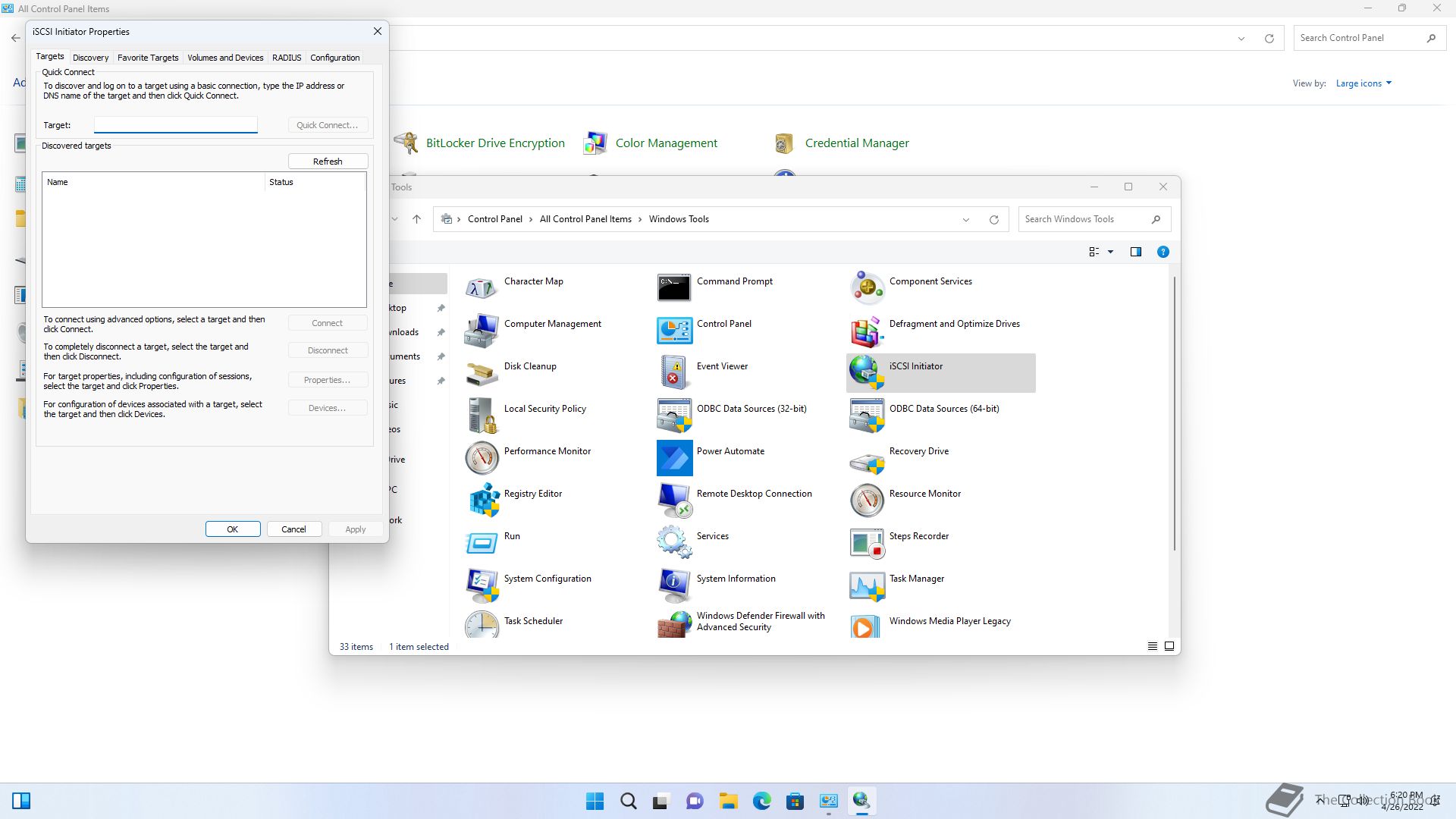Click OK in iSCSI Initiator Properties
Screen dimensions: 1456x819
[233, 529]
